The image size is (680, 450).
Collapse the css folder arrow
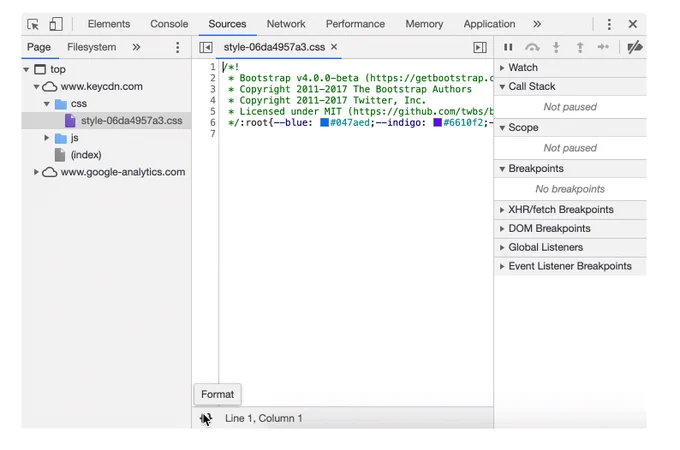tap(46, 104)
